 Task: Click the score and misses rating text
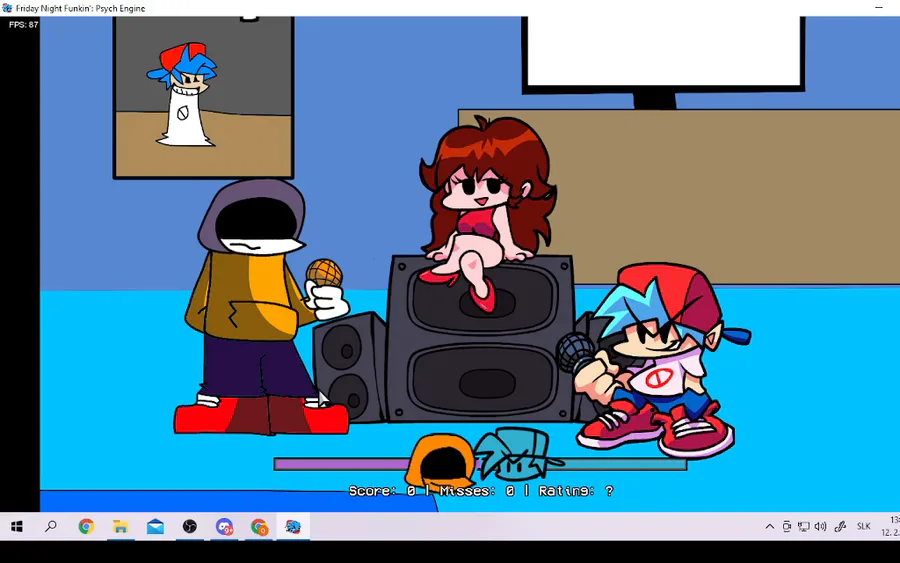pos(481,491)
